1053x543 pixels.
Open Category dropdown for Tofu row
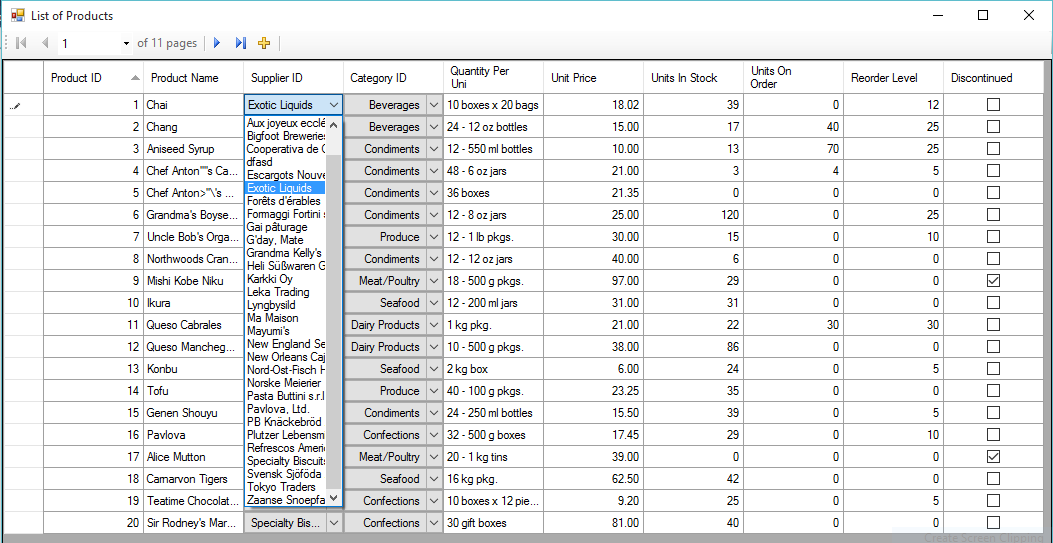[434, 391]
